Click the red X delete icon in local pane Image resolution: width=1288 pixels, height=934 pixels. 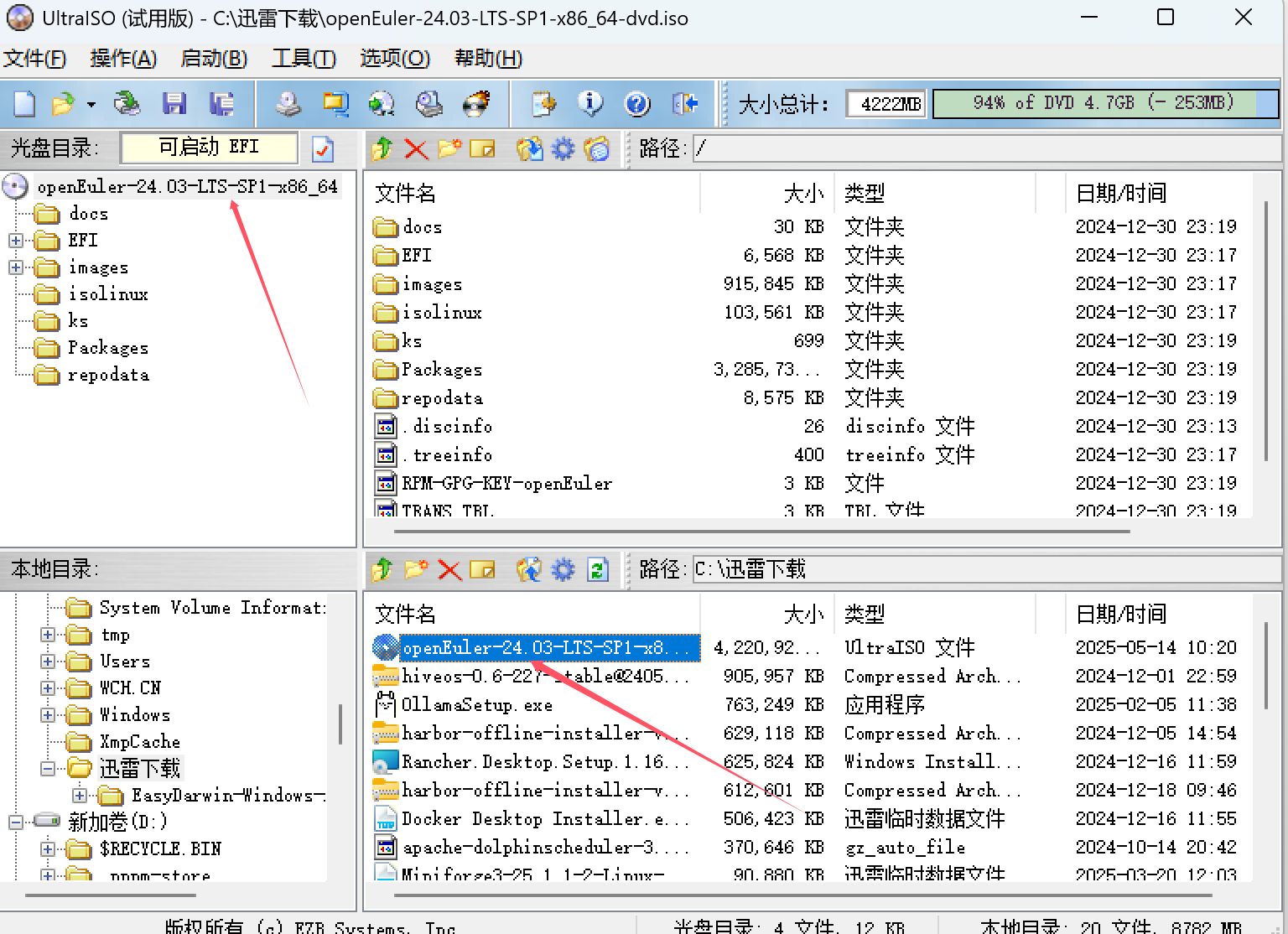pos(449,570)
